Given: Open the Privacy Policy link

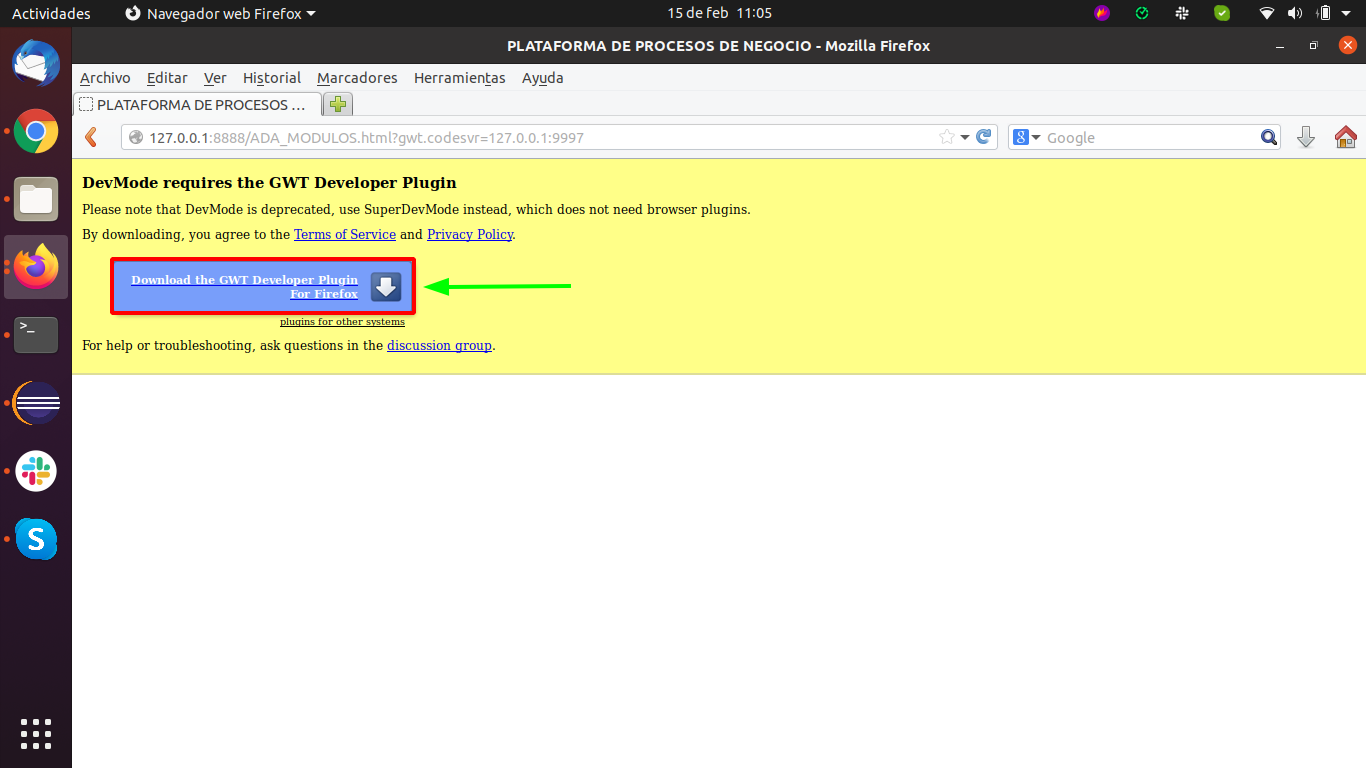Looking at the screenshot, I should point(470,234).
